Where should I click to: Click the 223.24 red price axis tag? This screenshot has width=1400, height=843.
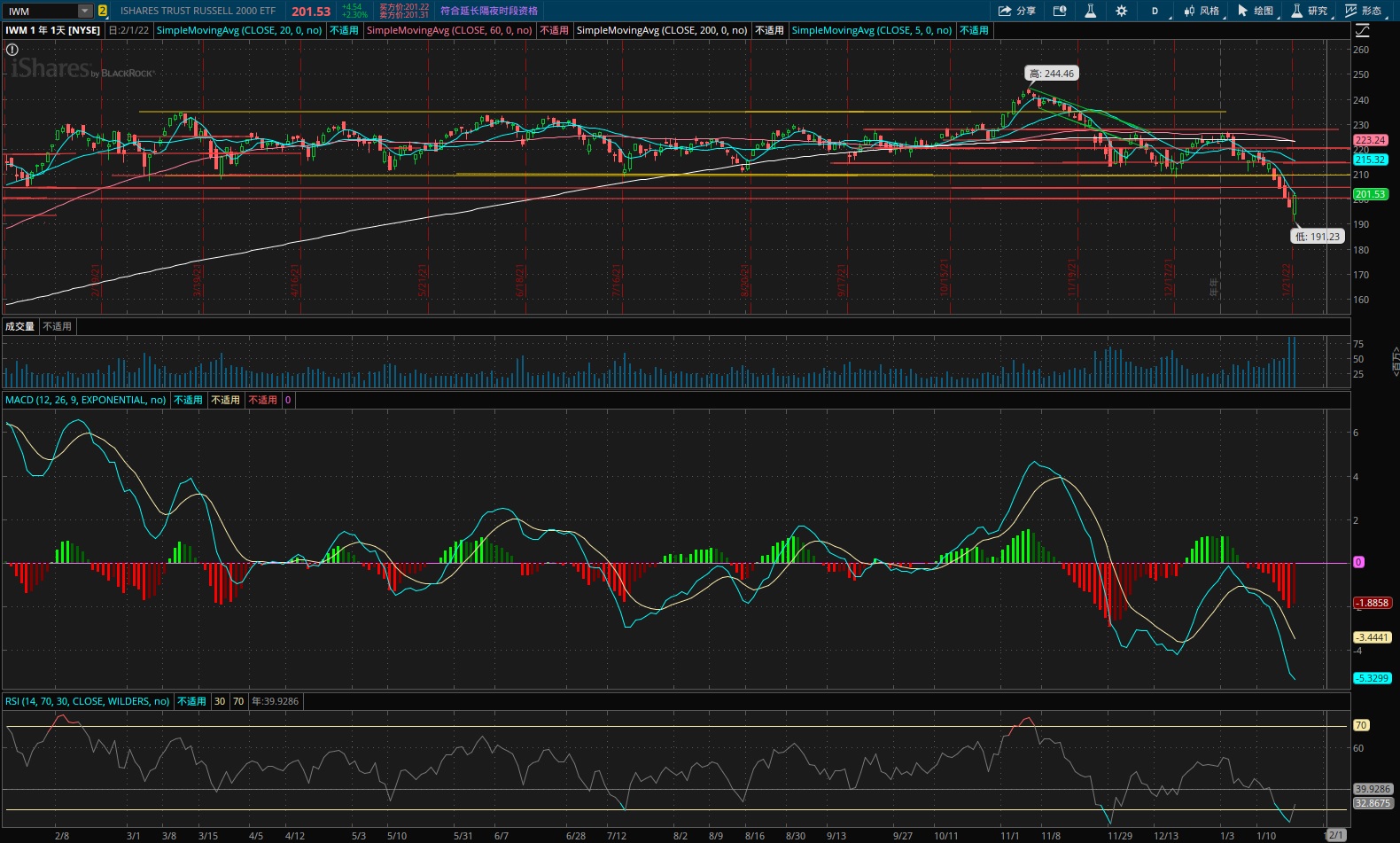point(1370,140)
